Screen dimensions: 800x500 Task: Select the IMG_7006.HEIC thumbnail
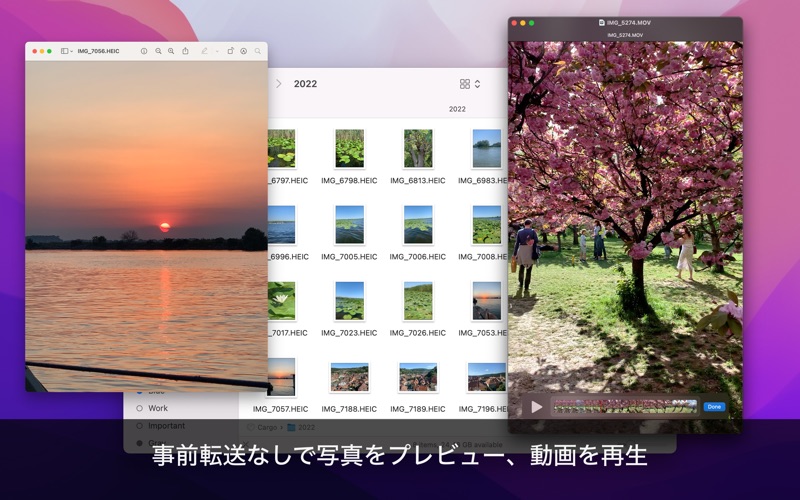coord(418,224)
